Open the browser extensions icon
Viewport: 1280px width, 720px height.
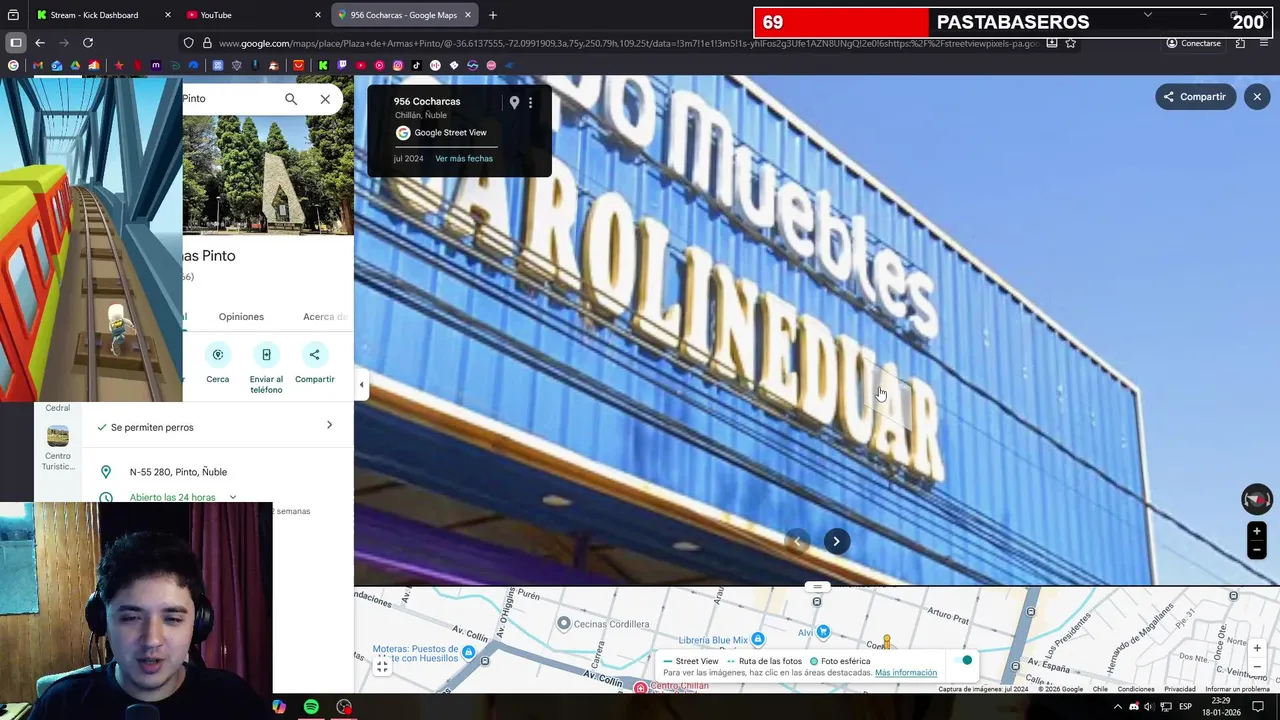coord(1240,43)
